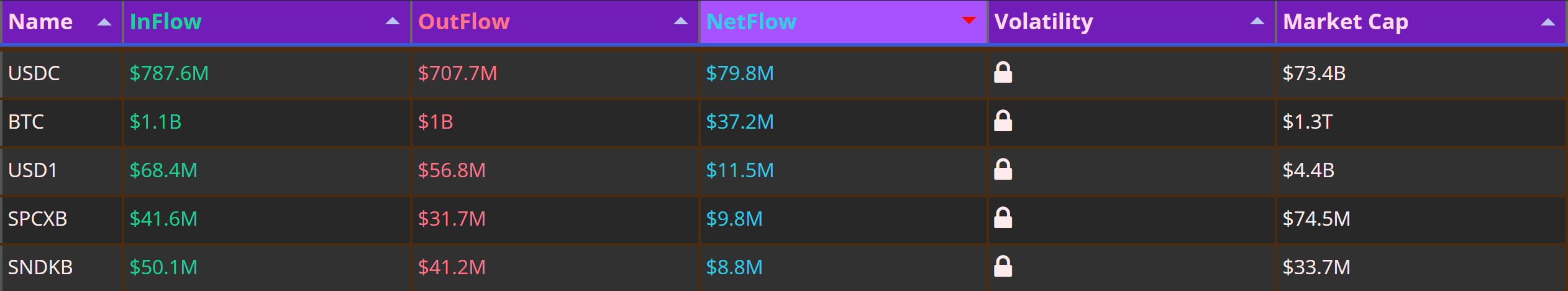Click the Market Cap sort arrow icon

[x=1547, y=22]
